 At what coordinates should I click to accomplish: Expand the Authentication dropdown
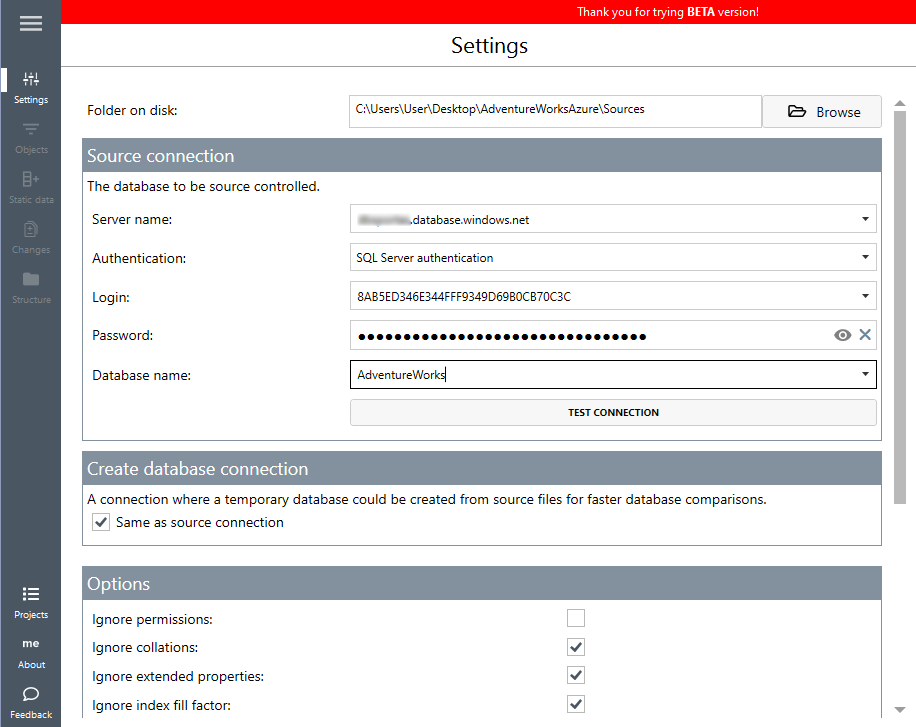pyautogui.click(x=864, y=258)
